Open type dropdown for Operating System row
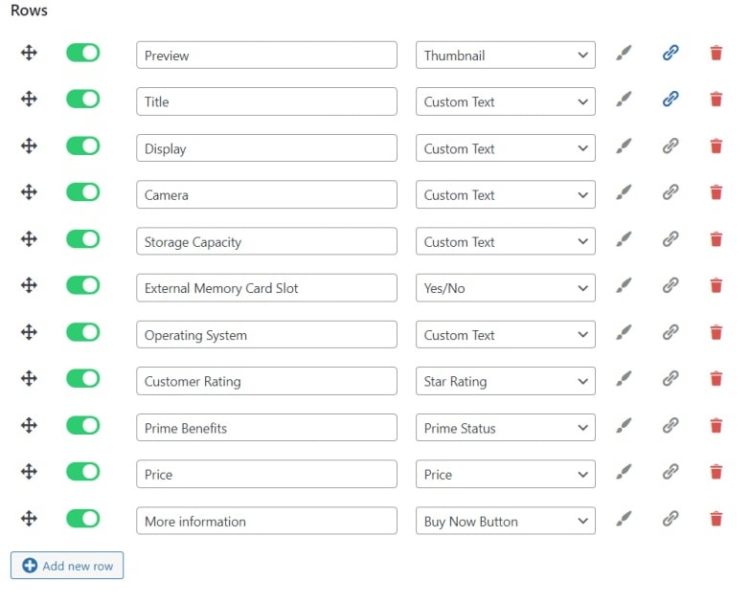This screenshot has height=603, width=750. (506, 335)
